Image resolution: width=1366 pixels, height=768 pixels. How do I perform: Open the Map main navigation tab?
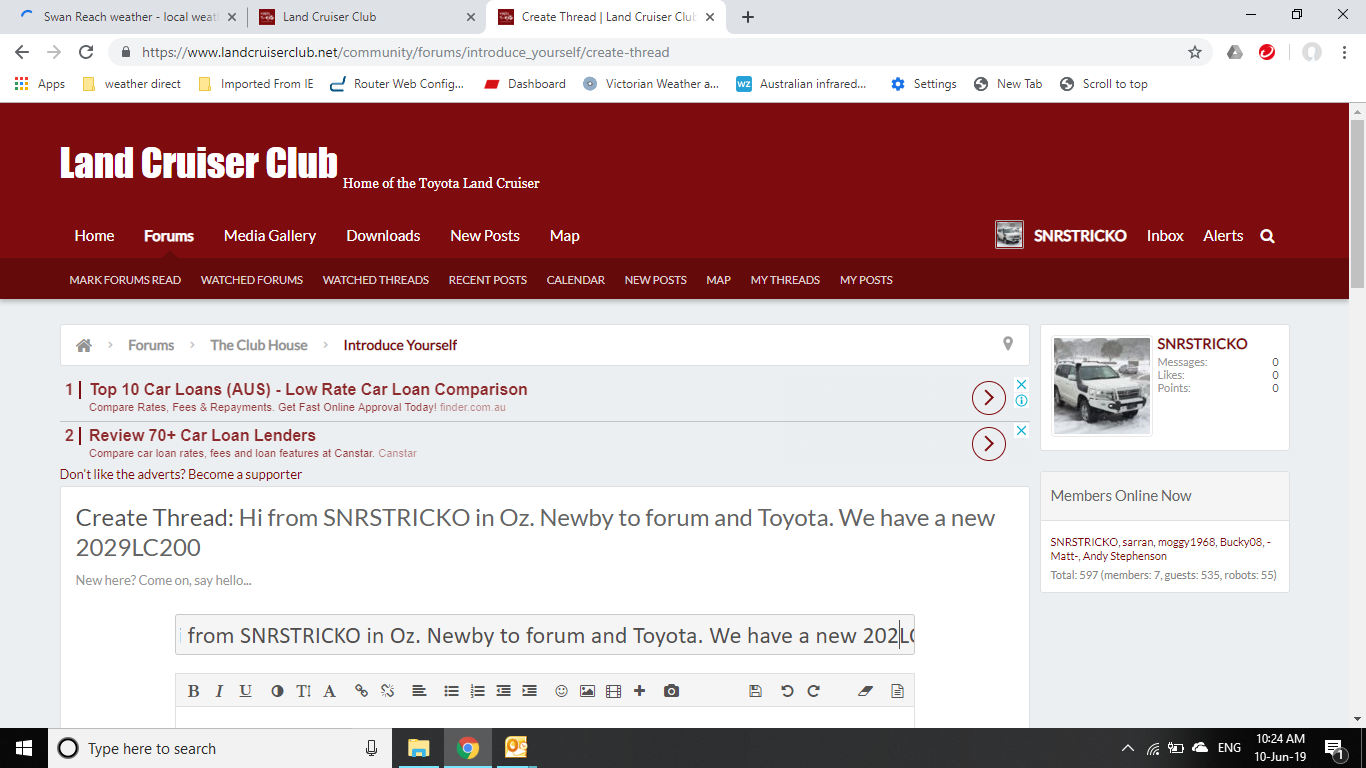565,236
